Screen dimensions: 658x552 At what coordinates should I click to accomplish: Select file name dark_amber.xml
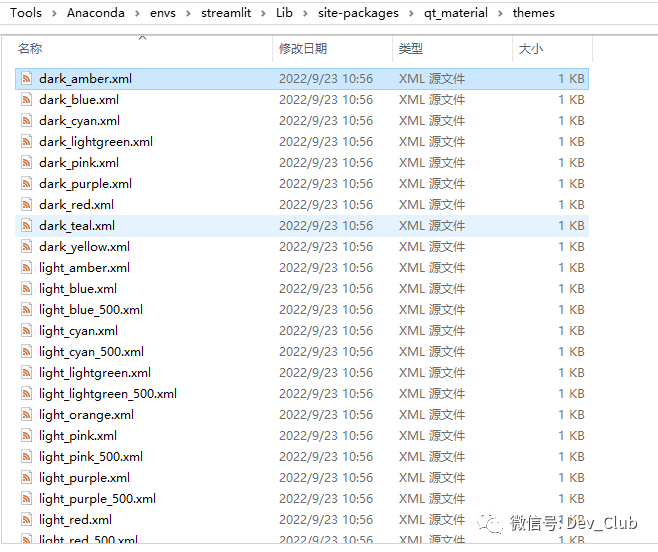85,78
